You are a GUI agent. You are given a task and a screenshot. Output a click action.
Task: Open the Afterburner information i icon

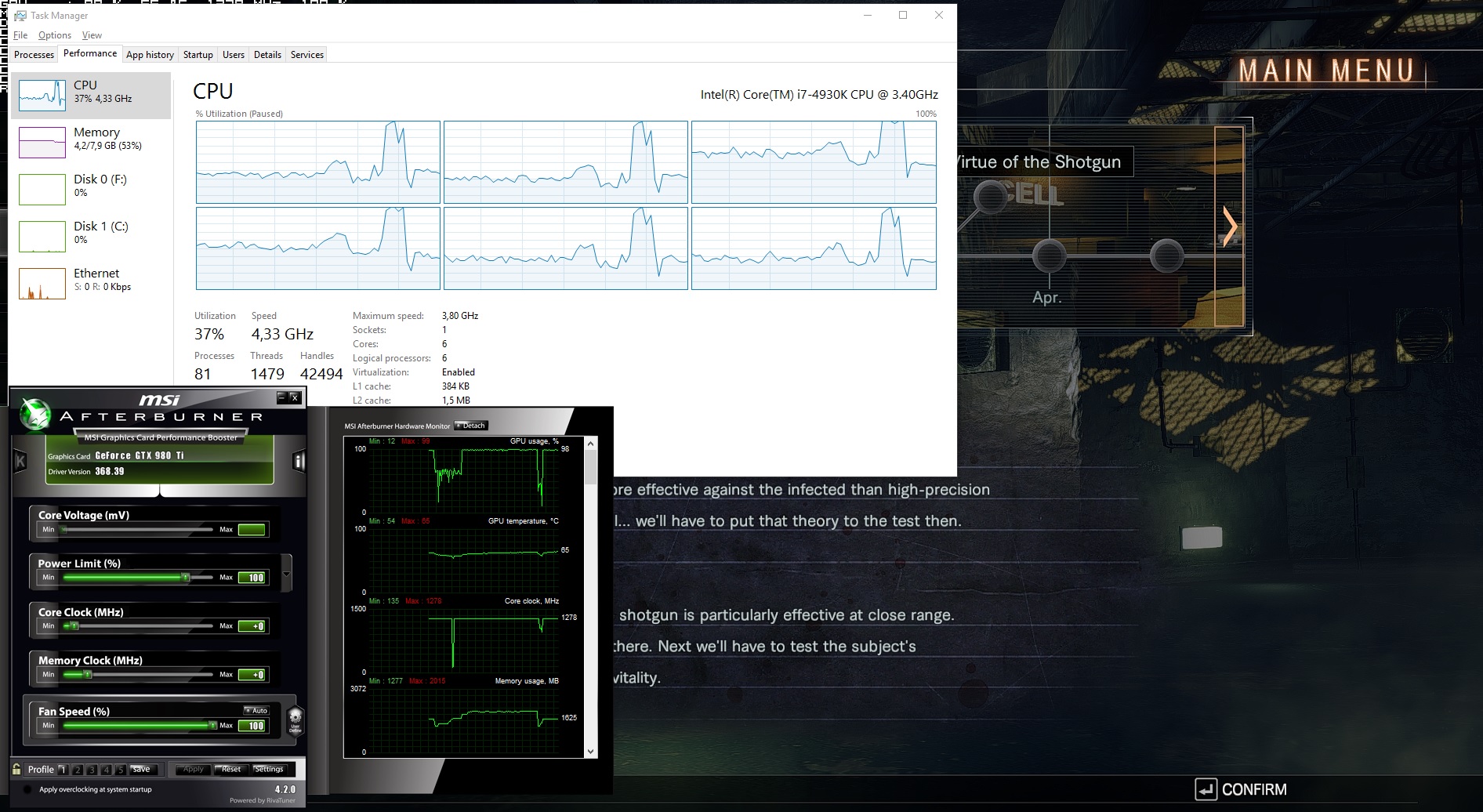[299, 462]
